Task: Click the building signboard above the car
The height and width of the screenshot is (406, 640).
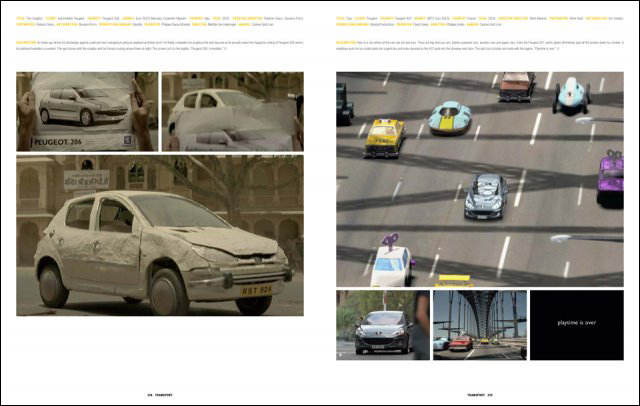Action: (87, 179)
